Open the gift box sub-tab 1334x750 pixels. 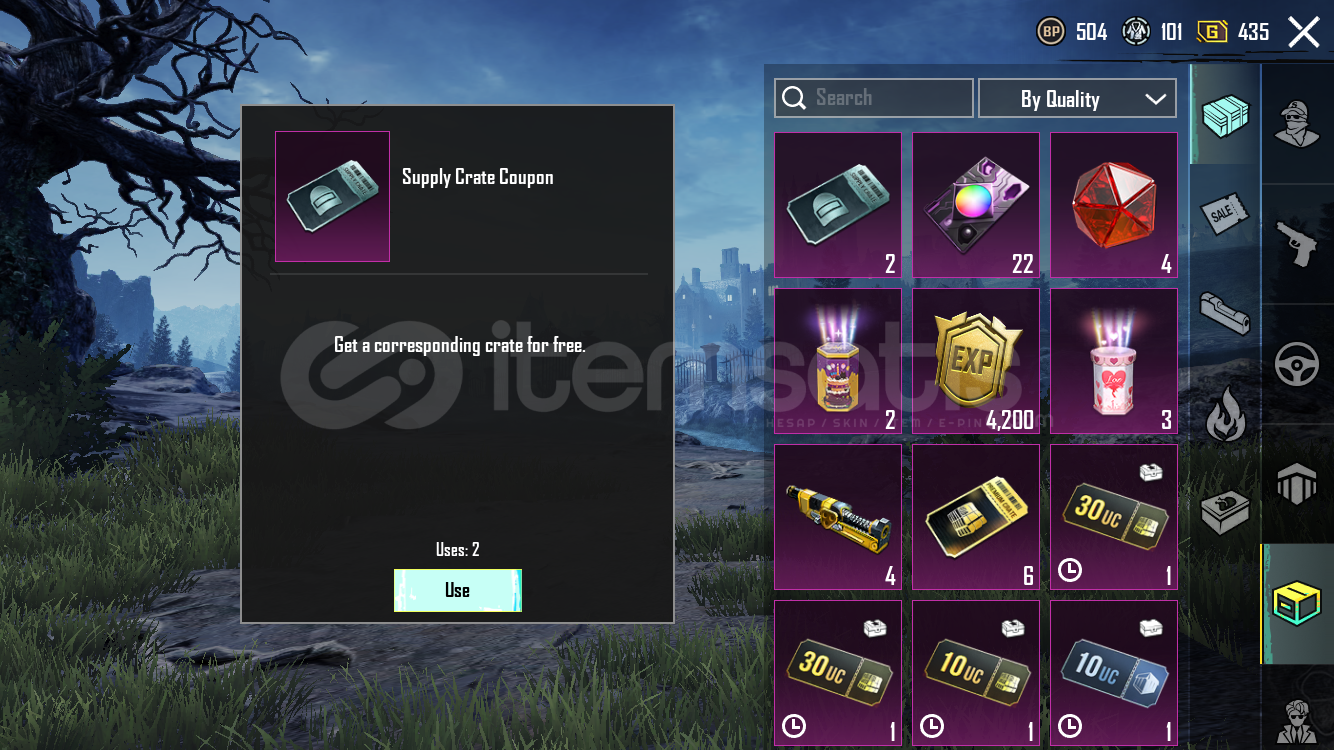pyautogui.click(x=1225, y=511)
